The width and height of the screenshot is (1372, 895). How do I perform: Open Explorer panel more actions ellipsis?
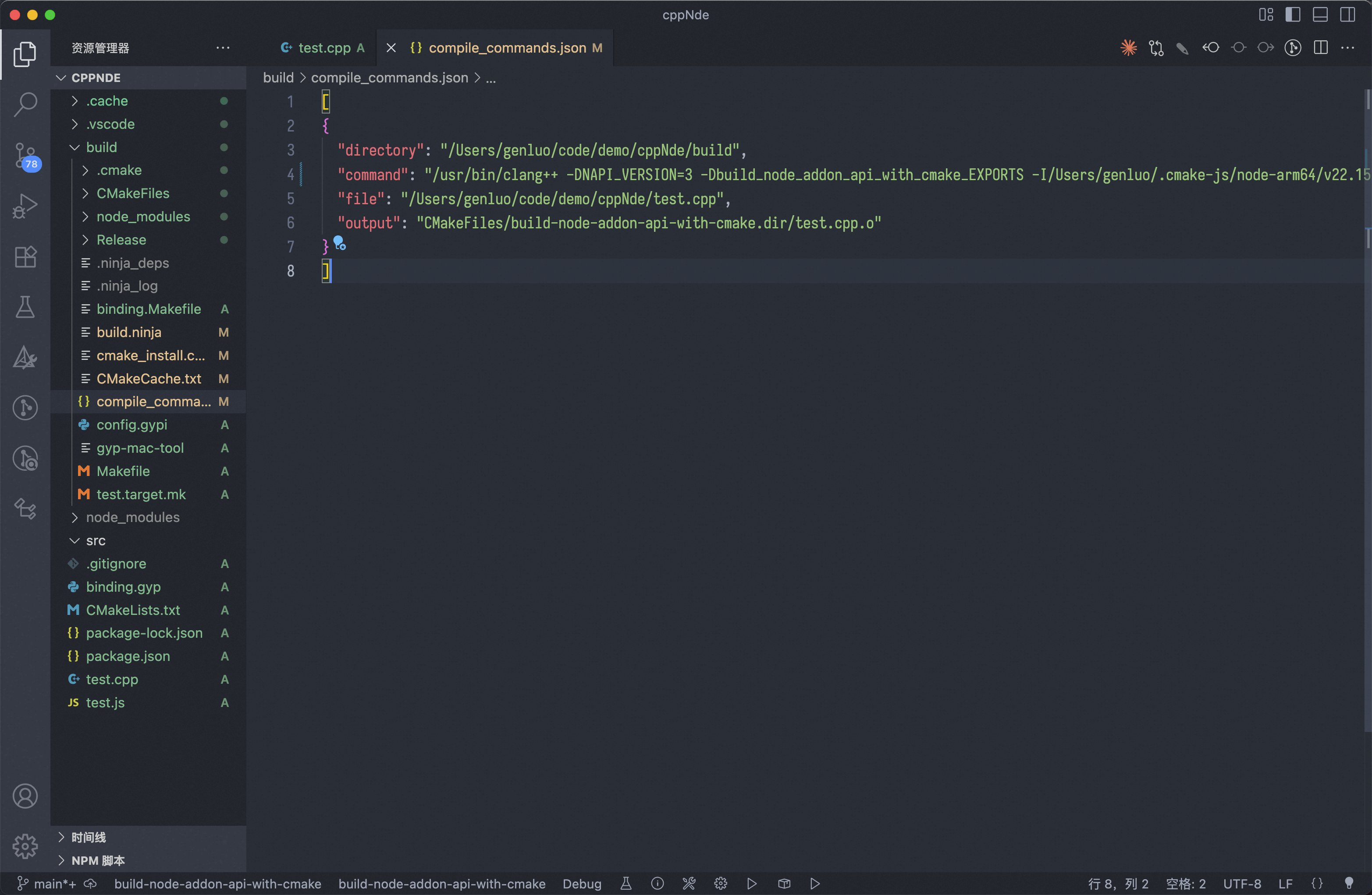[223, 48]
